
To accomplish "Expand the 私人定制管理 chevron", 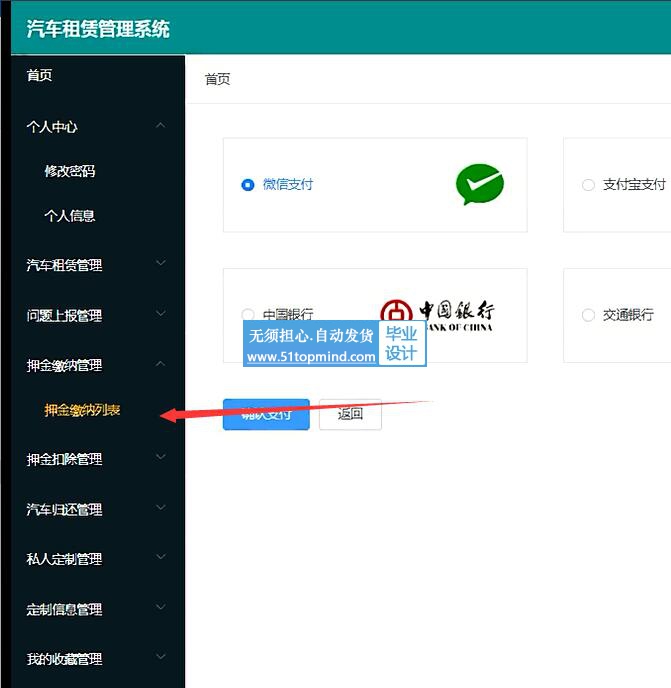I will pyautogui.click(x=161, y=557).
